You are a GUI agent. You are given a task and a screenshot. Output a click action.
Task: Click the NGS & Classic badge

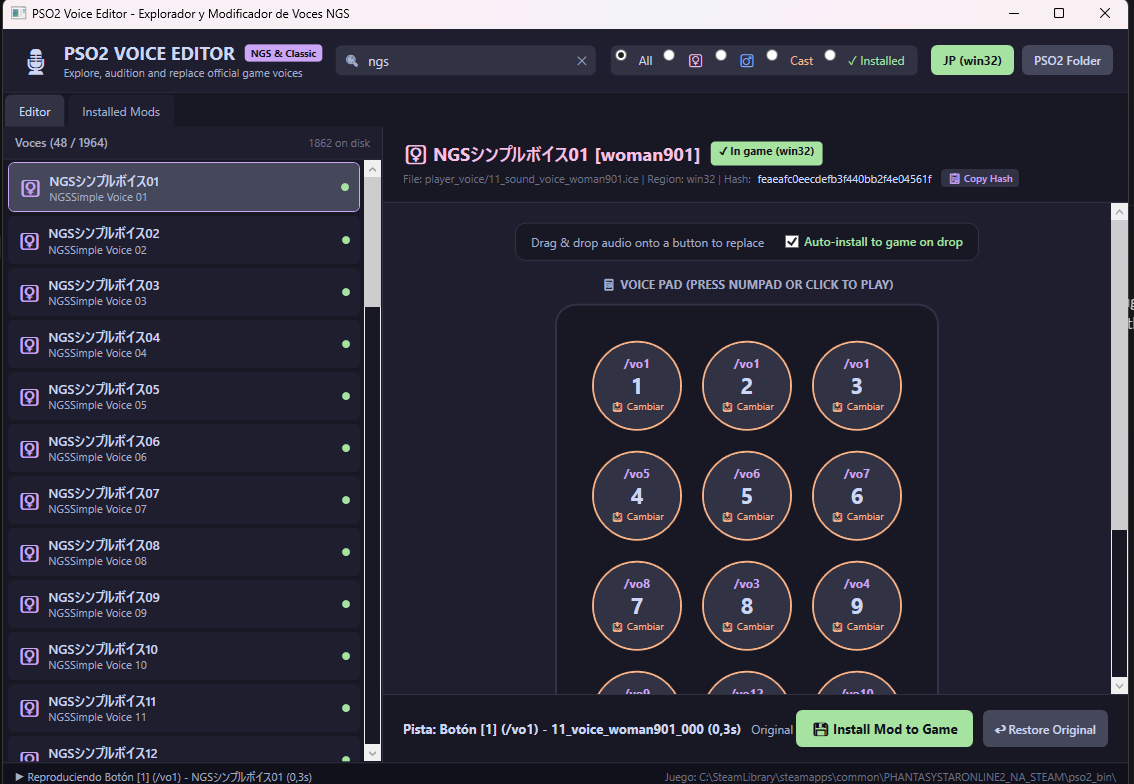pyautogui.click(x=284, y=54)
